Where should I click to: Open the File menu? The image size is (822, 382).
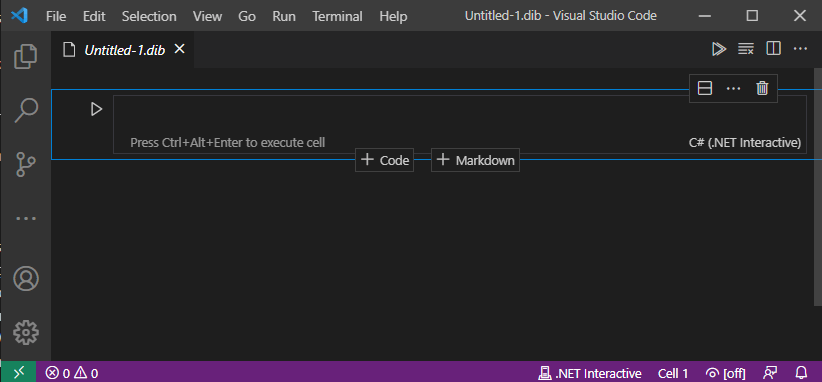(x=56, y=16)
